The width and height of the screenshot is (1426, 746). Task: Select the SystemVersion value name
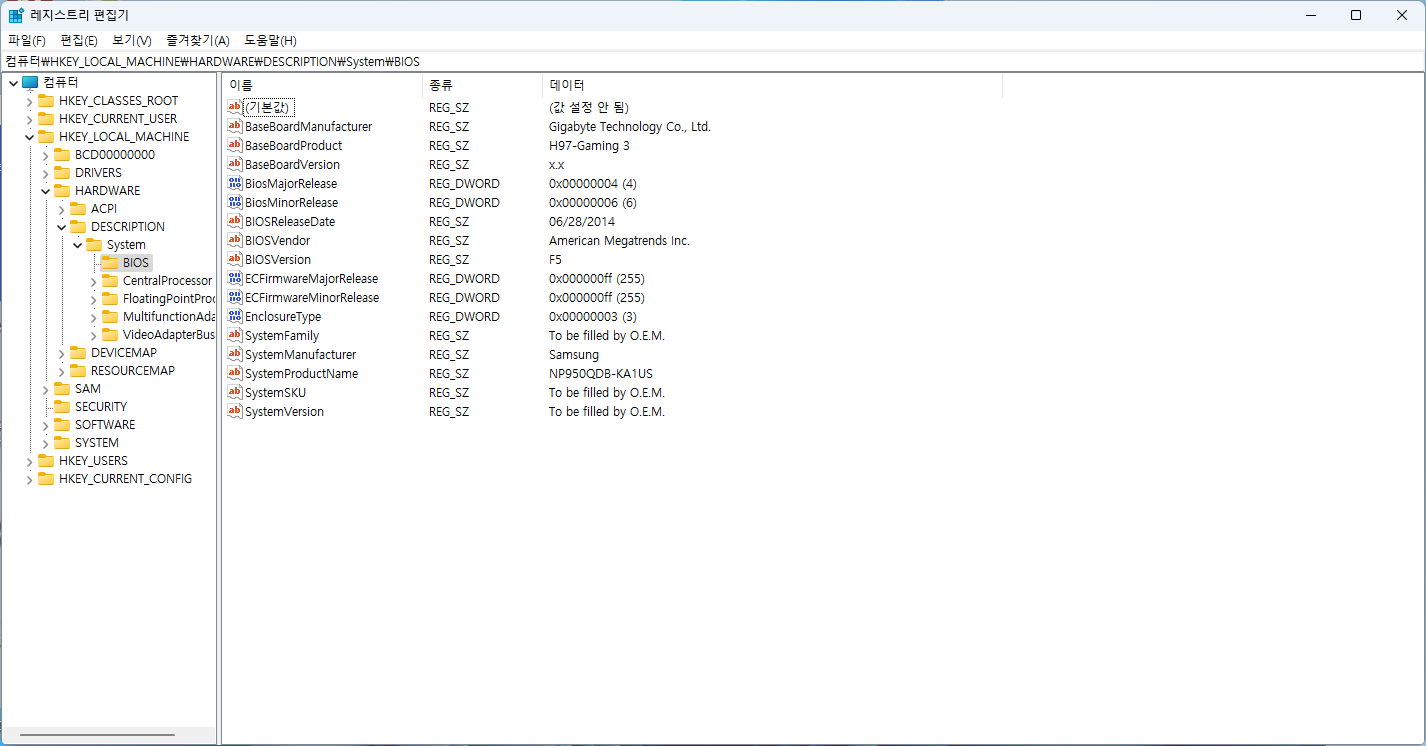[x=284, y=411]
